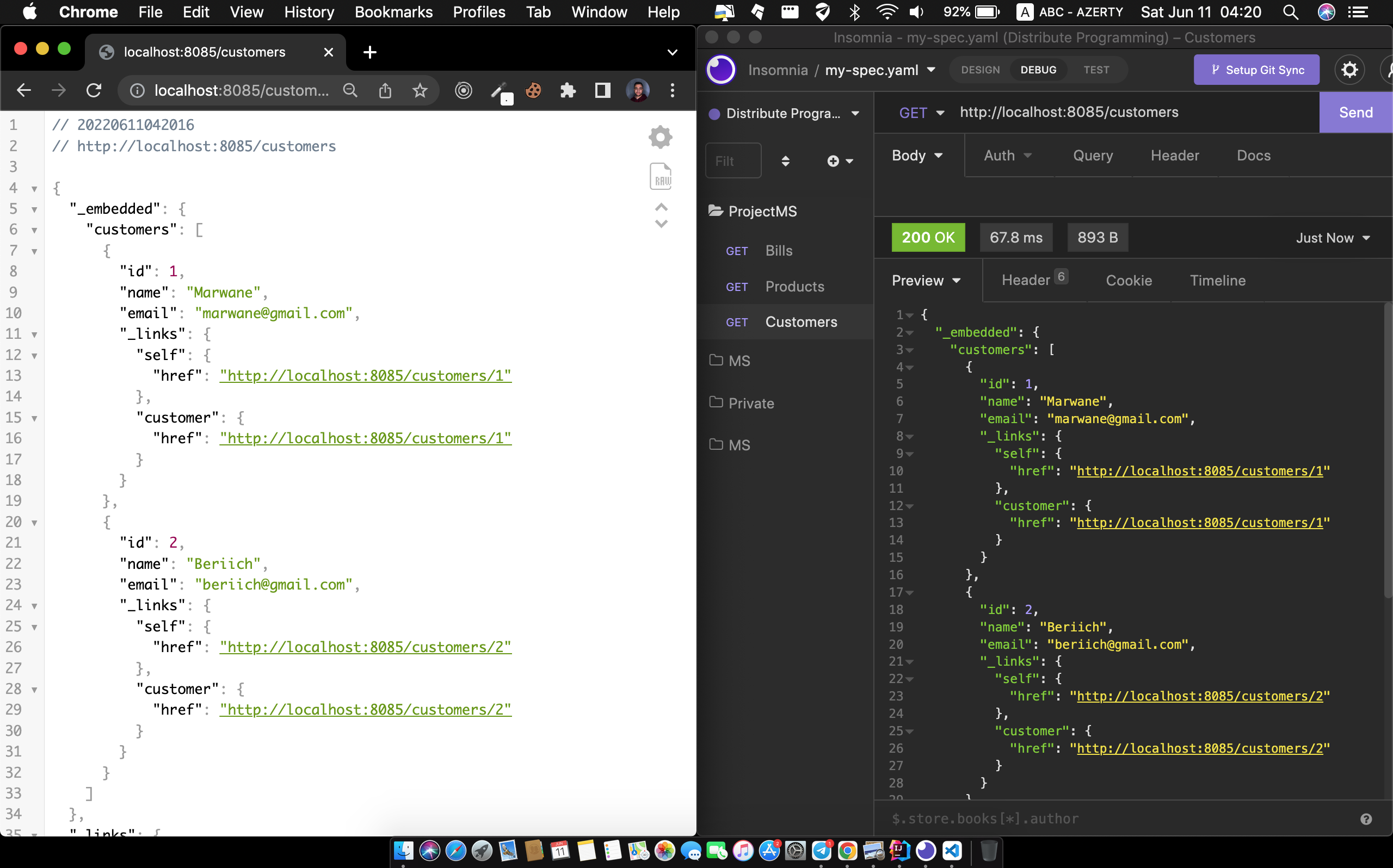This screenshot has height=868, width=1393.
Task: Switch to DESIGN activity mode
Action: pyautogui.click(x=980, y=70)
